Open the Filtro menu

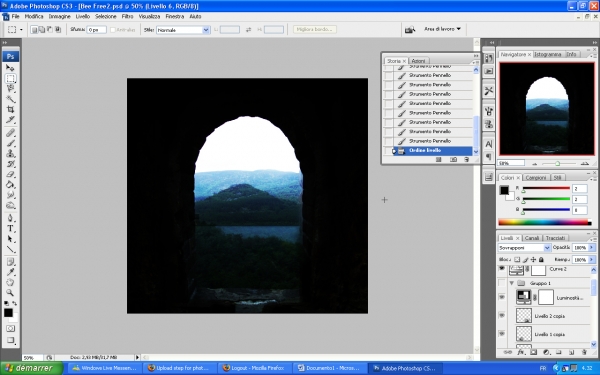tap(127, 16)
